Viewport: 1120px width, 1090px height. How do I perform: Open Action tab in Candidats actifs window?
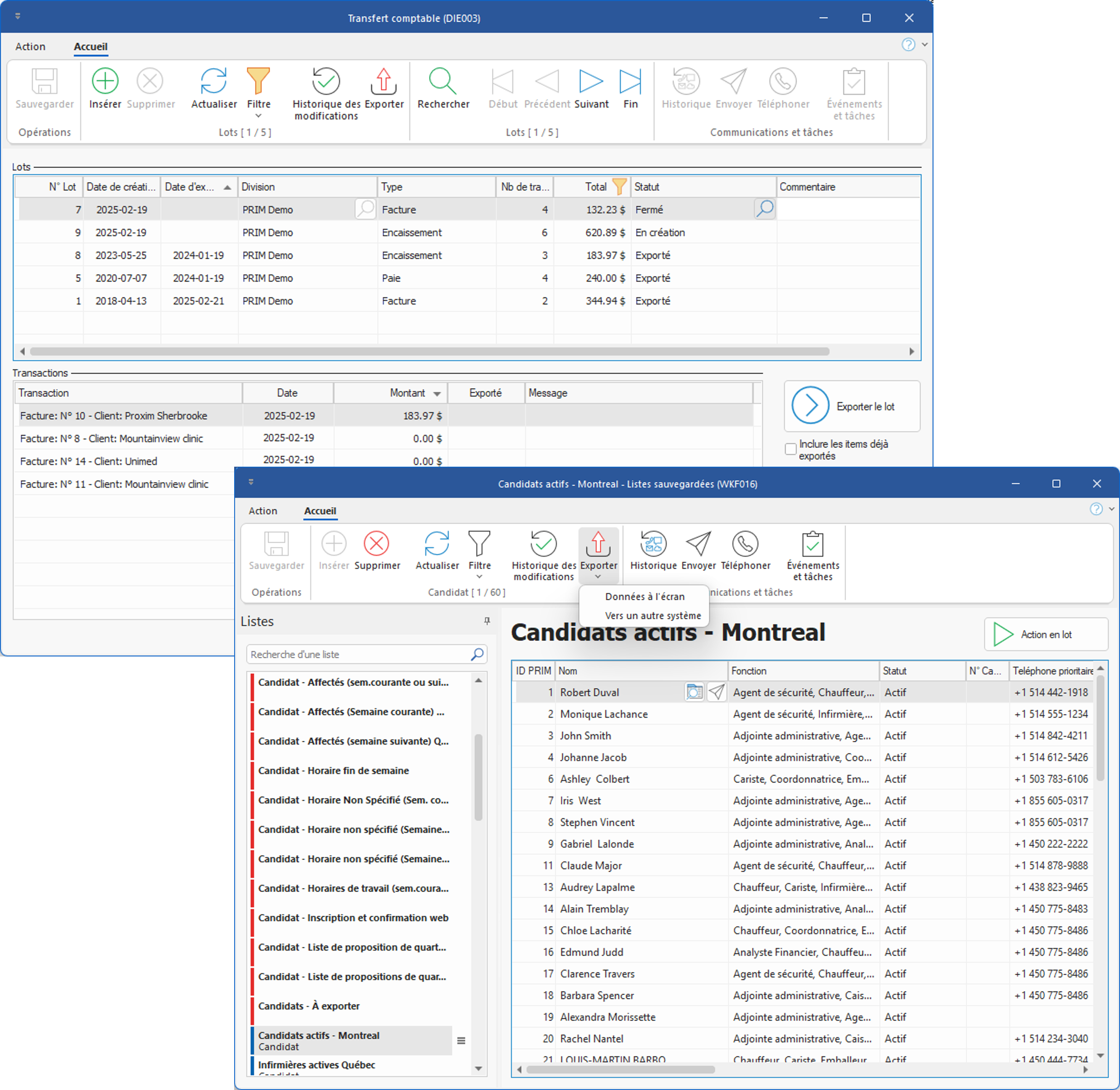tap(263, 511)
